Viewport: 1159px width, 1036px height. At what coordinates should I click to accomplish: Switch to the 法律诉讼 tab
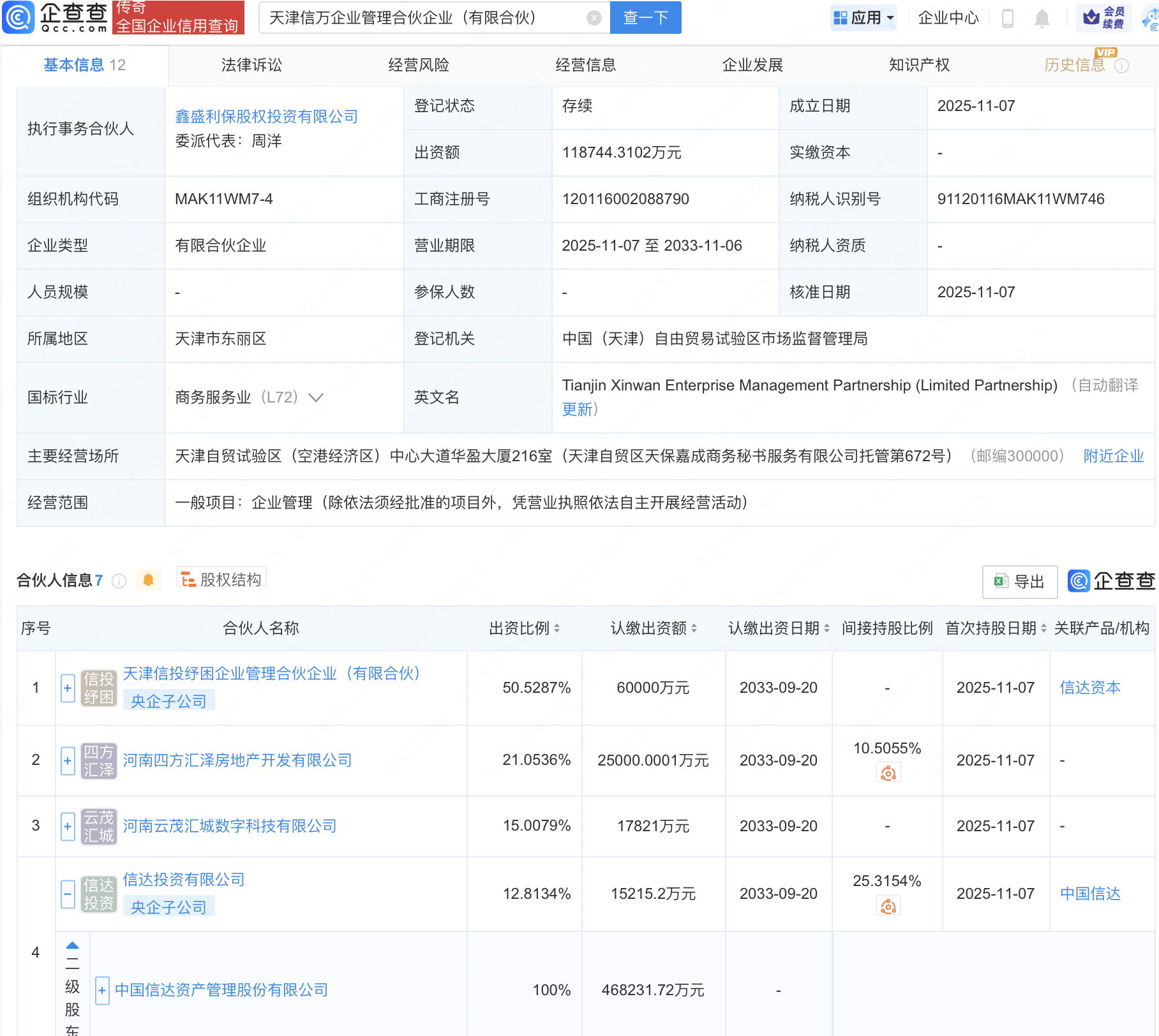pos(251,65)
